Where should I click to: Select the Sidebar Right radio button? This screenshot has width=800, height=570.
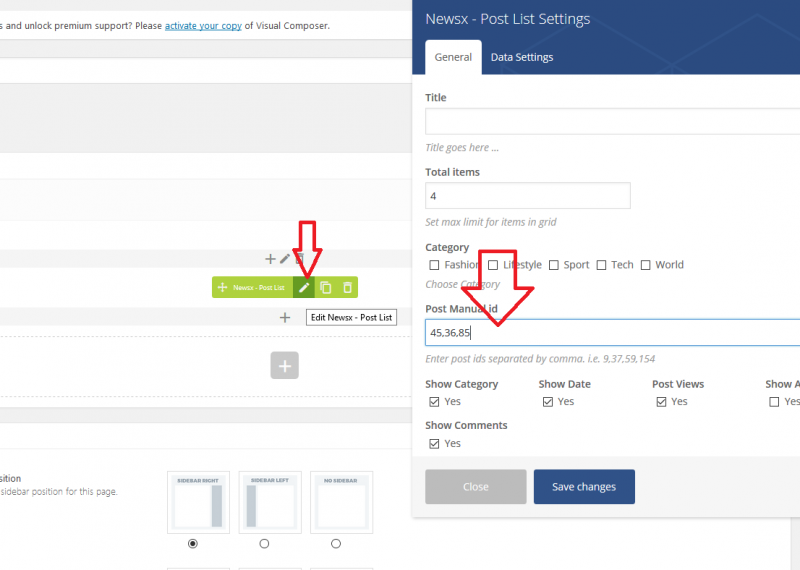coord(193,544)
